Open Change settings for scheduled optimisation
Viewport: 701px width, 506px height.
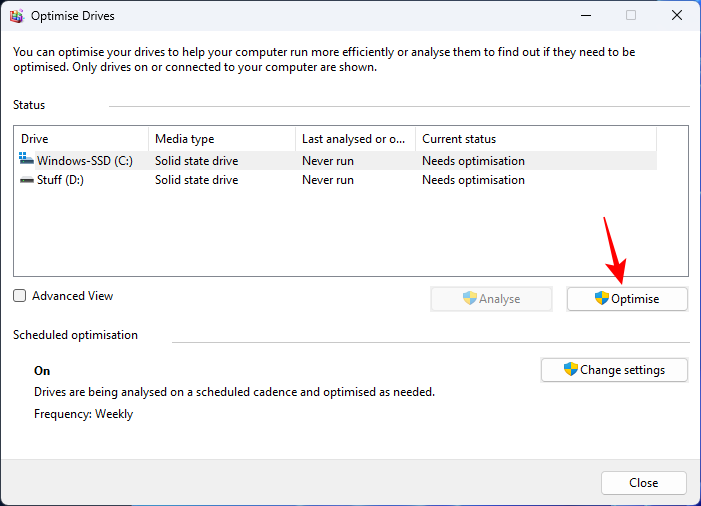click(x=615, y=370)
